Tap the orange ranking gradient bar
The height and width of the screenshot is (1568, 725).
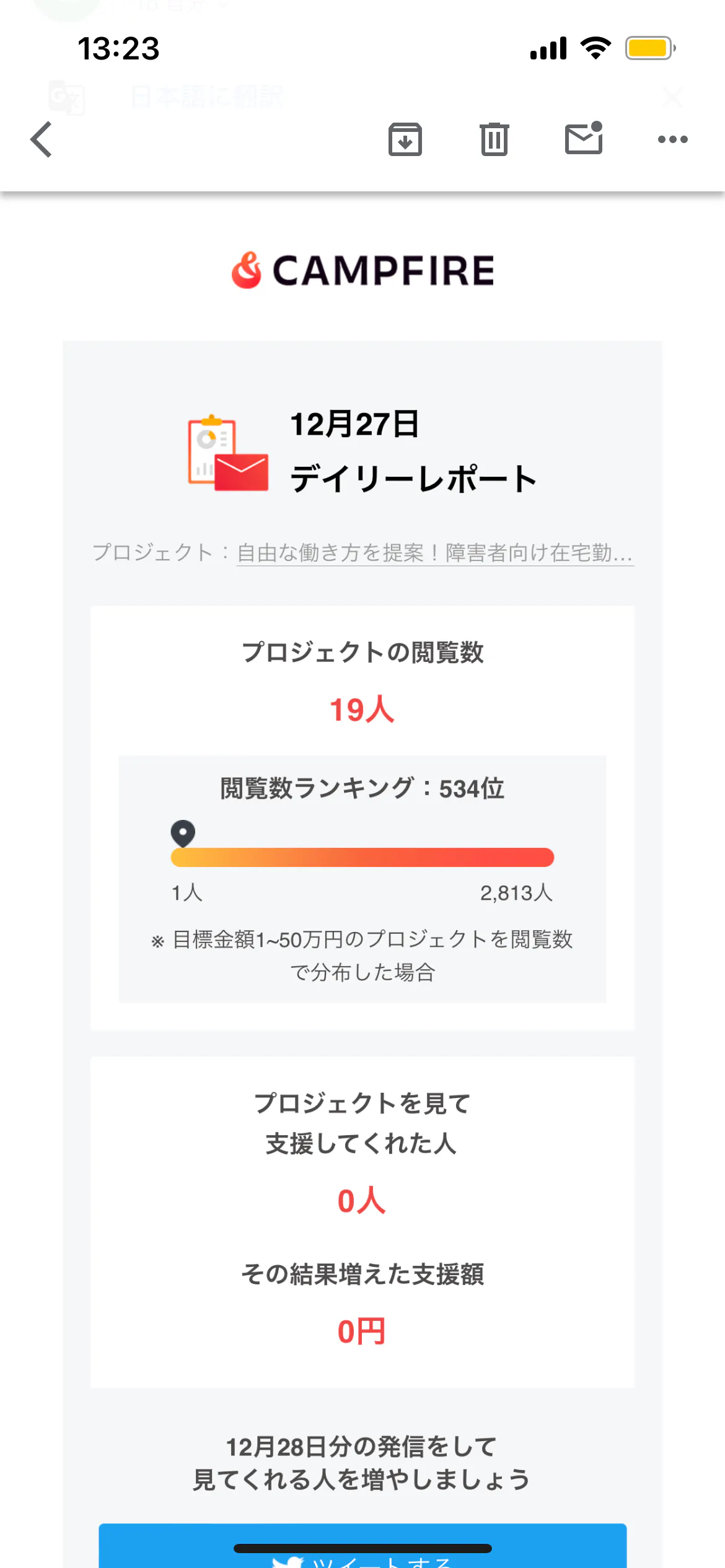tap(362, 858)
